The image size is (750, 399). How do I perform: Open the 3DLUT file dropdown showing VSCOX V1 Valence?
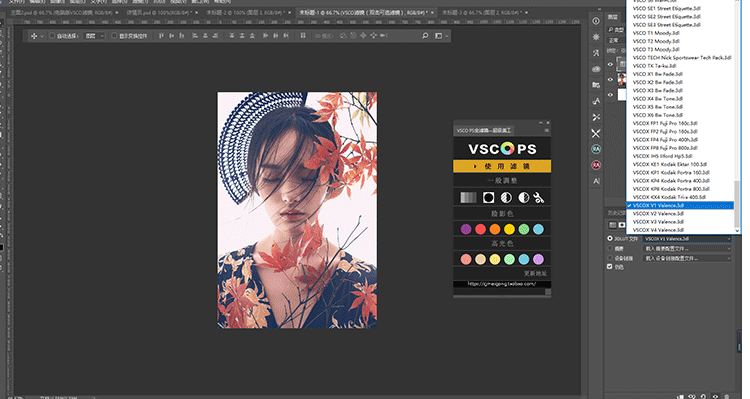(687, 239)
